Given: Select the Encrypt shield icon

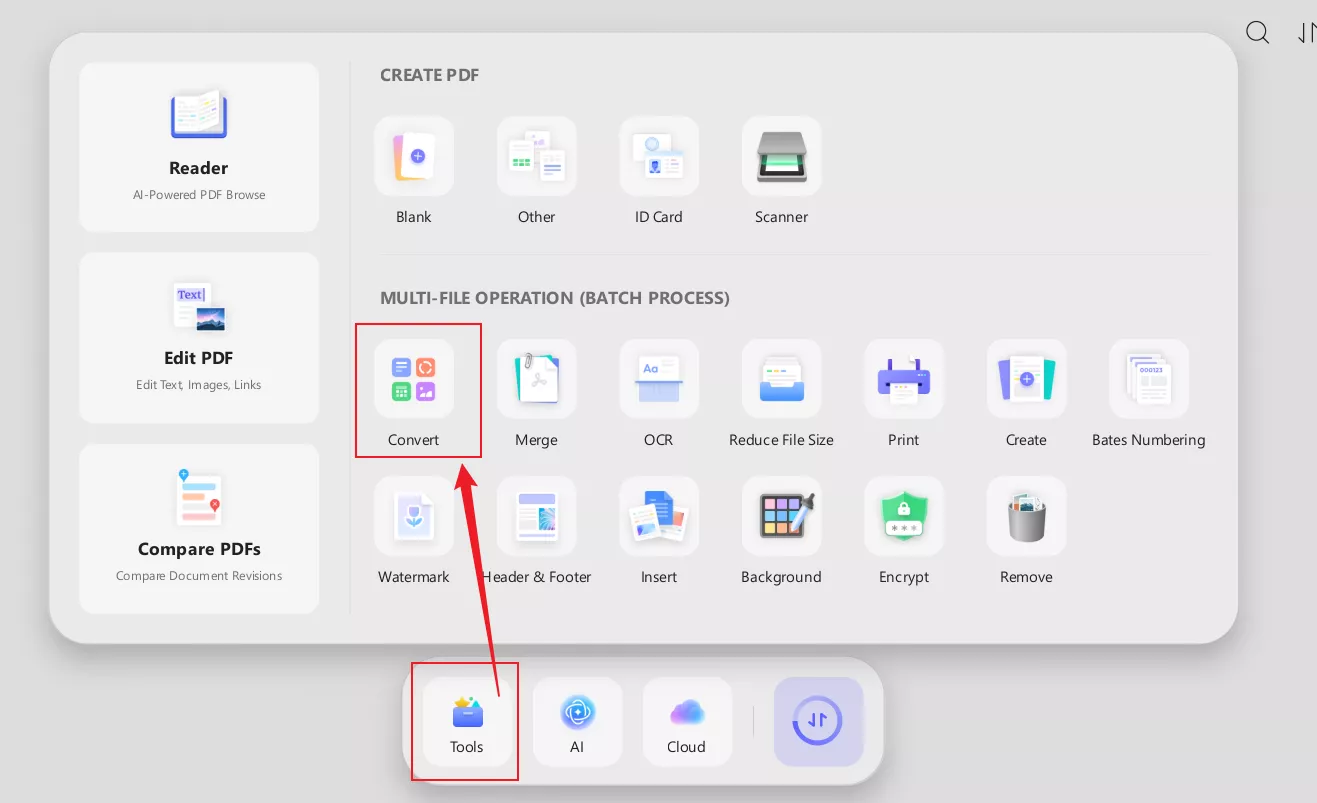Looking at the screenshot, I should [x=903, y=516].
